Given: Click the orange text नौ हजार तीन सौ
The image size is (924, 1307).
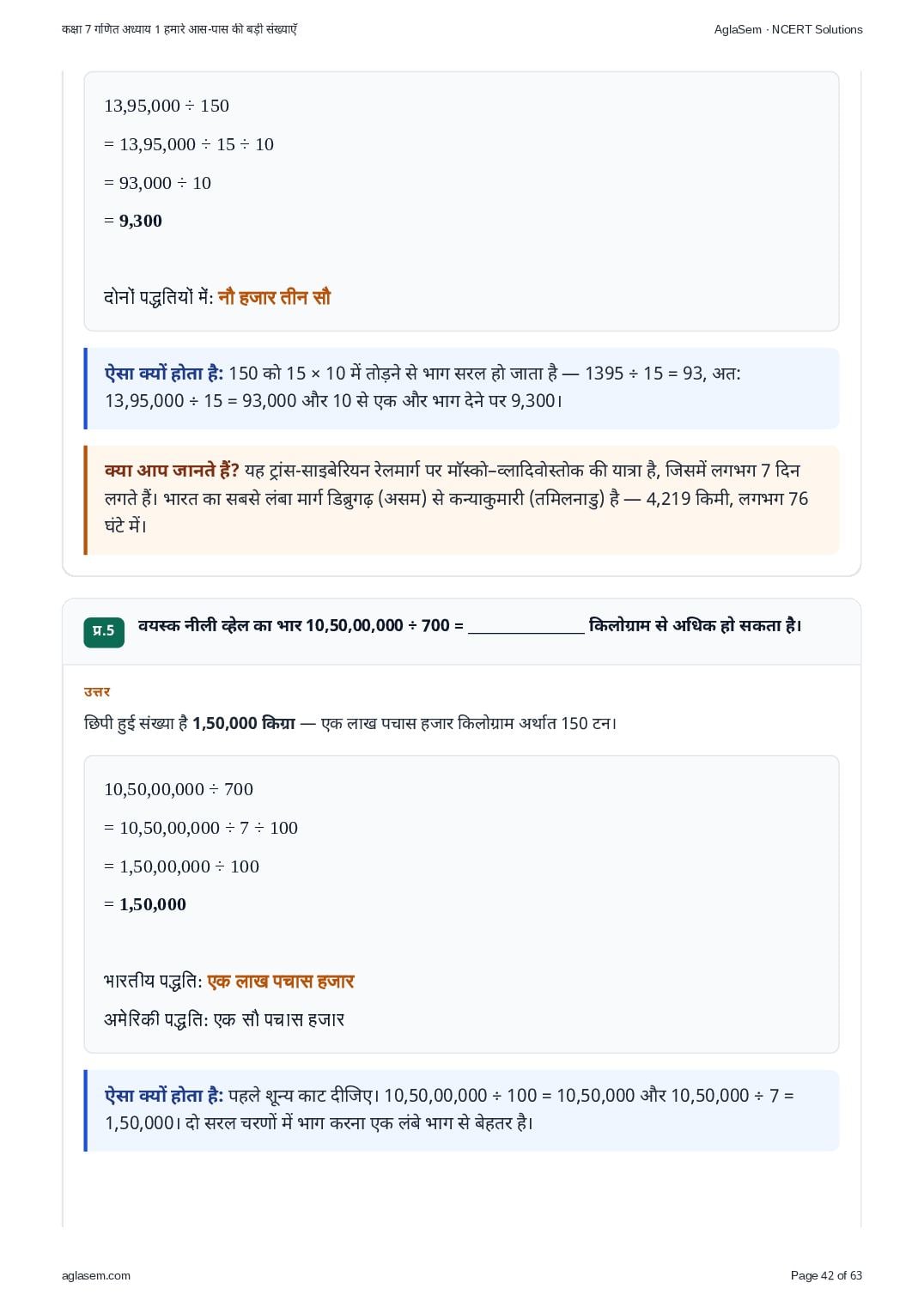Looking at the screenshot, I should (274, 297).
